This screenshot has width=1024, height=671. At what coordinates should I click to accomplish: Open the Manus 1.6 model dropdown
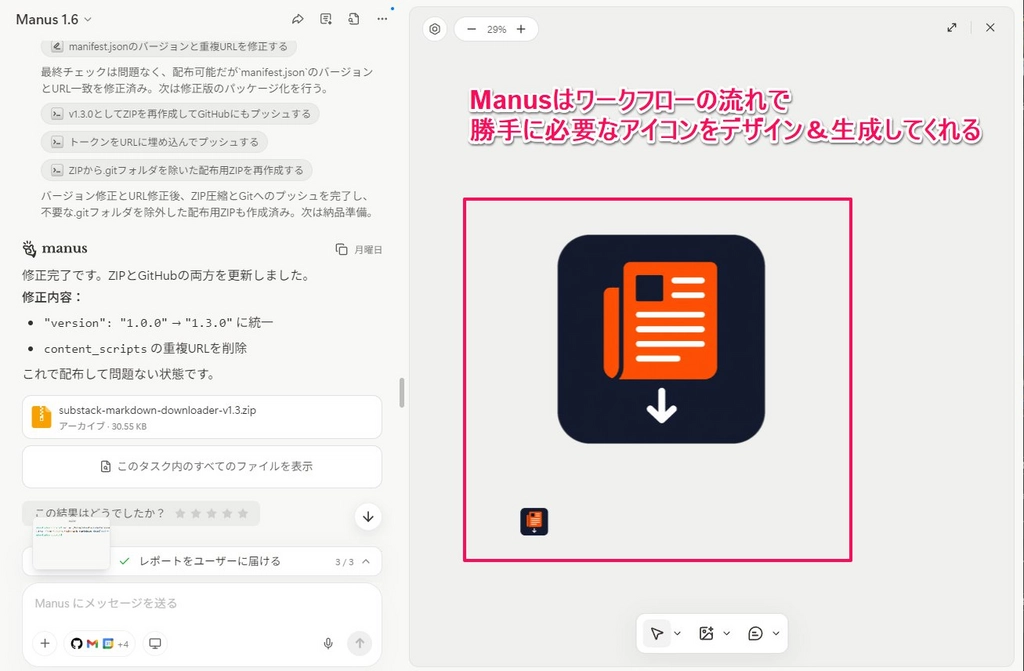click(54, 20)
